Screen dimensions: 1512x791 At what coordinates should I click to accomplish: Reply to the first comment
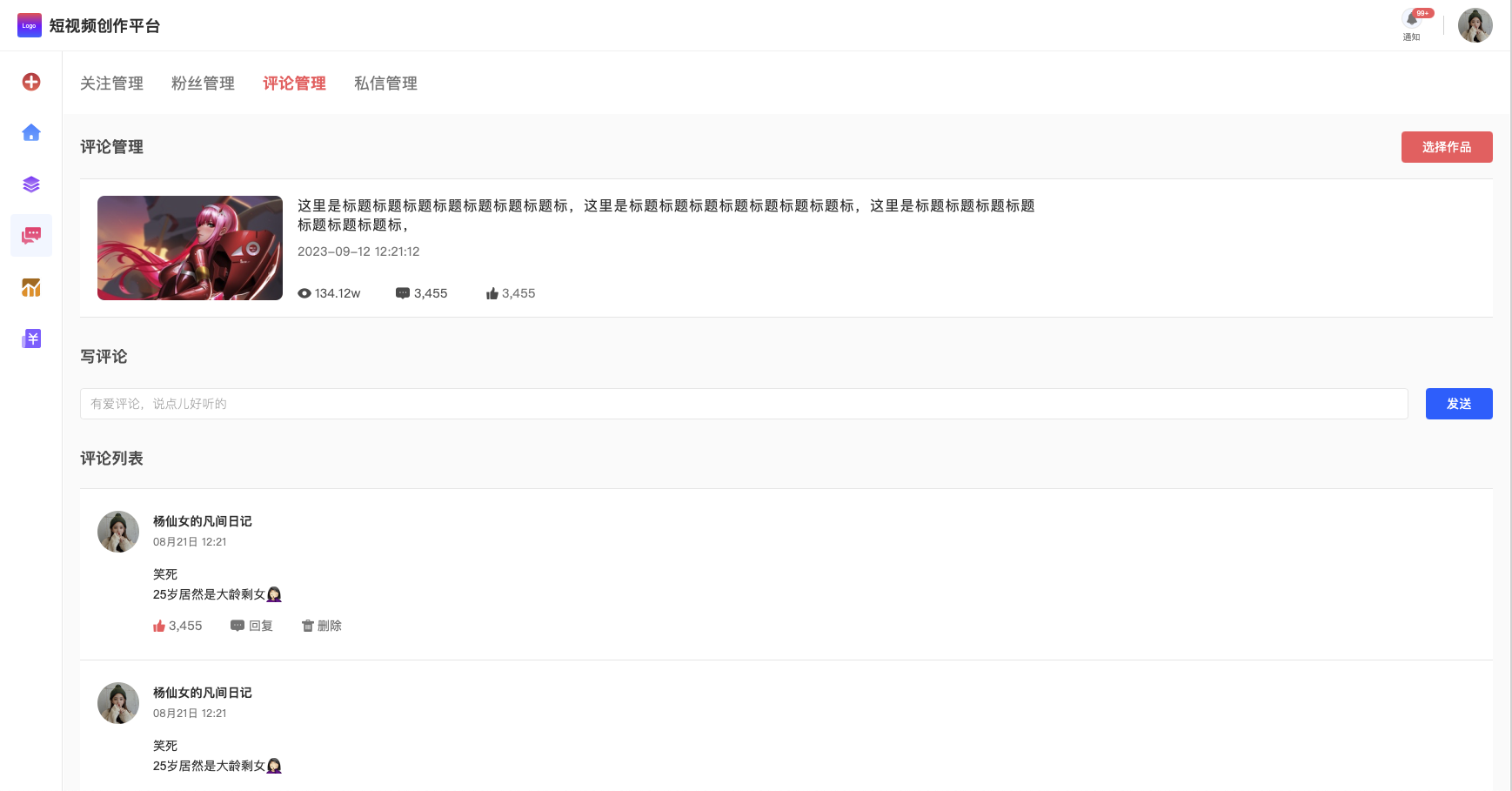pos(251,626)
